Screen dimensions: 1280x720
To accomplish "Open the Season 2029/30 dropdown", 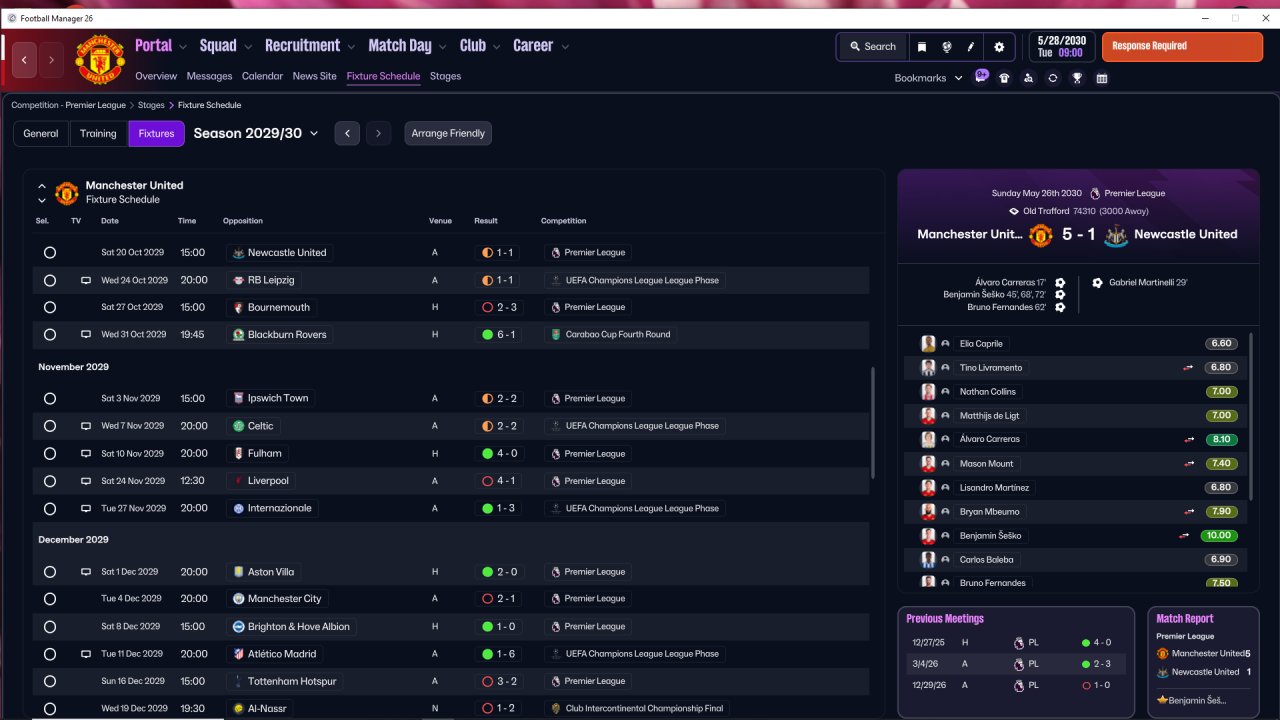I will tap(256, 133).
